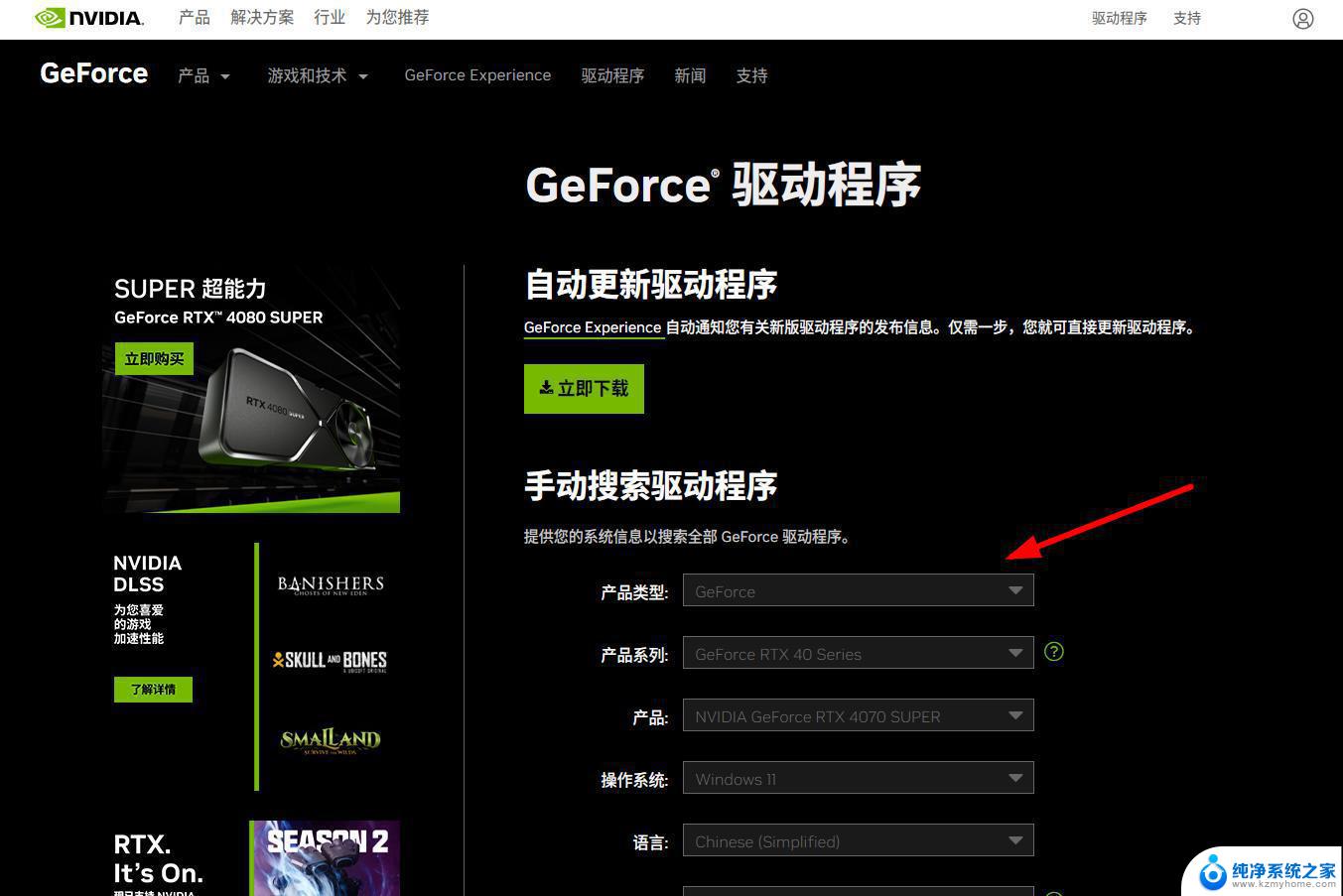Viewport: 1343px width, 896px height.
Task: Open the Skull and Bones logo
Action: 330,661
